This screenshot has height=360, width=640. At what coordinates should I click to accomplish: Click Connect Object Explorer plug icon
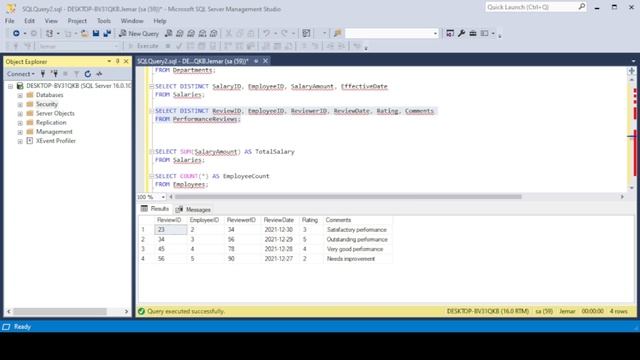(43, 74)
